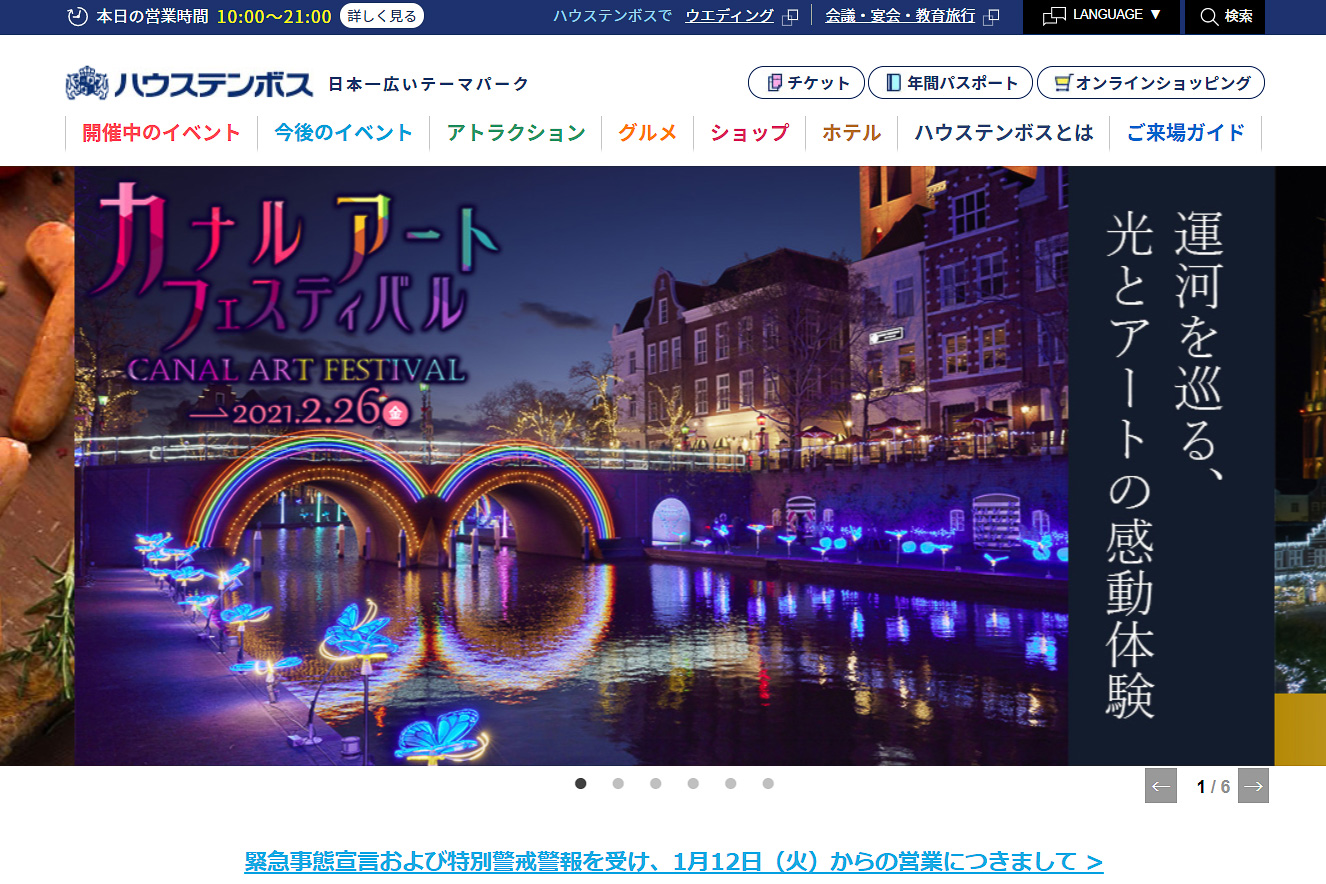Select the third carousel dot
Image resolution: width=1326 pixels, height=884 pixels.
click(x=656, y=784)
